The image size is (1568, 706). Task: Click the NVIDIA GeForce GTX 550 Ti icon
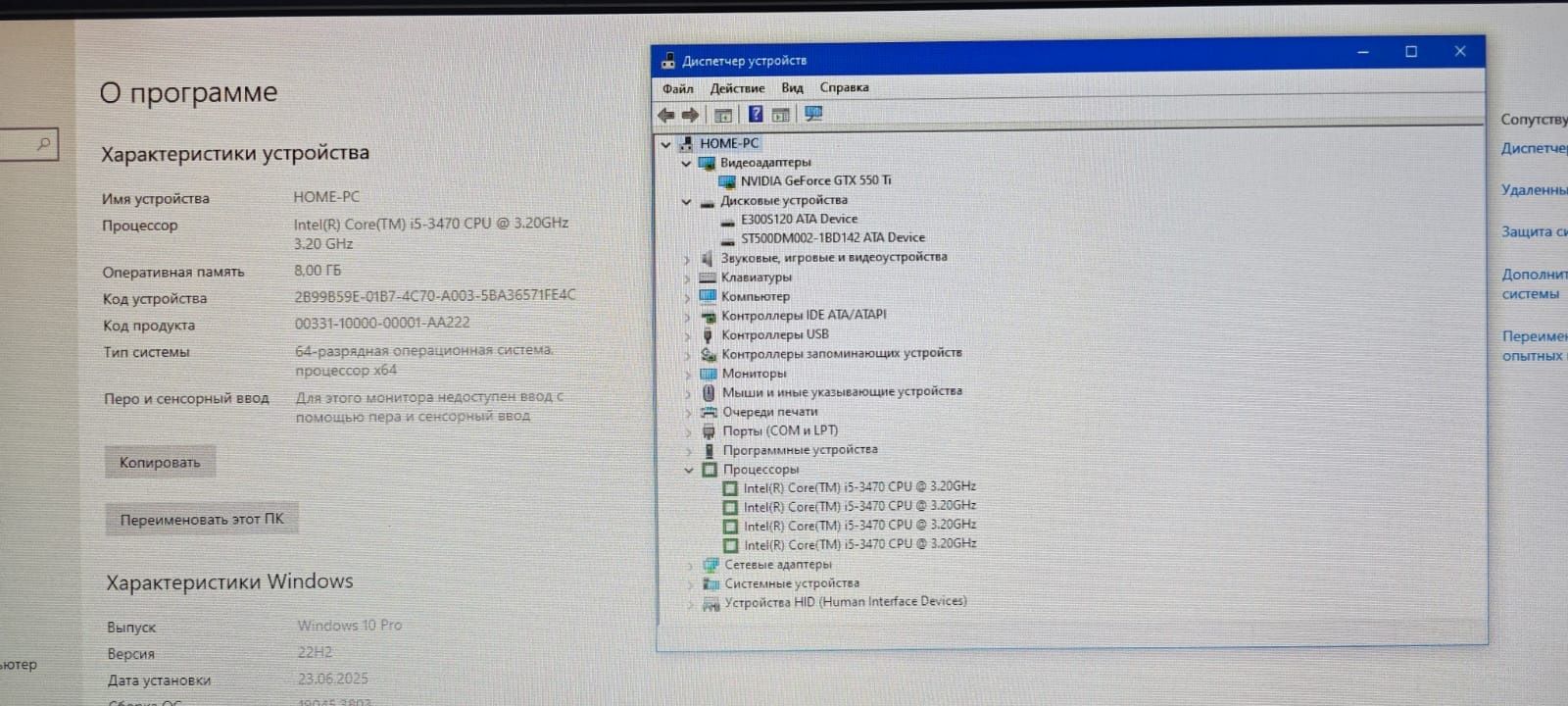click(727, 181)
